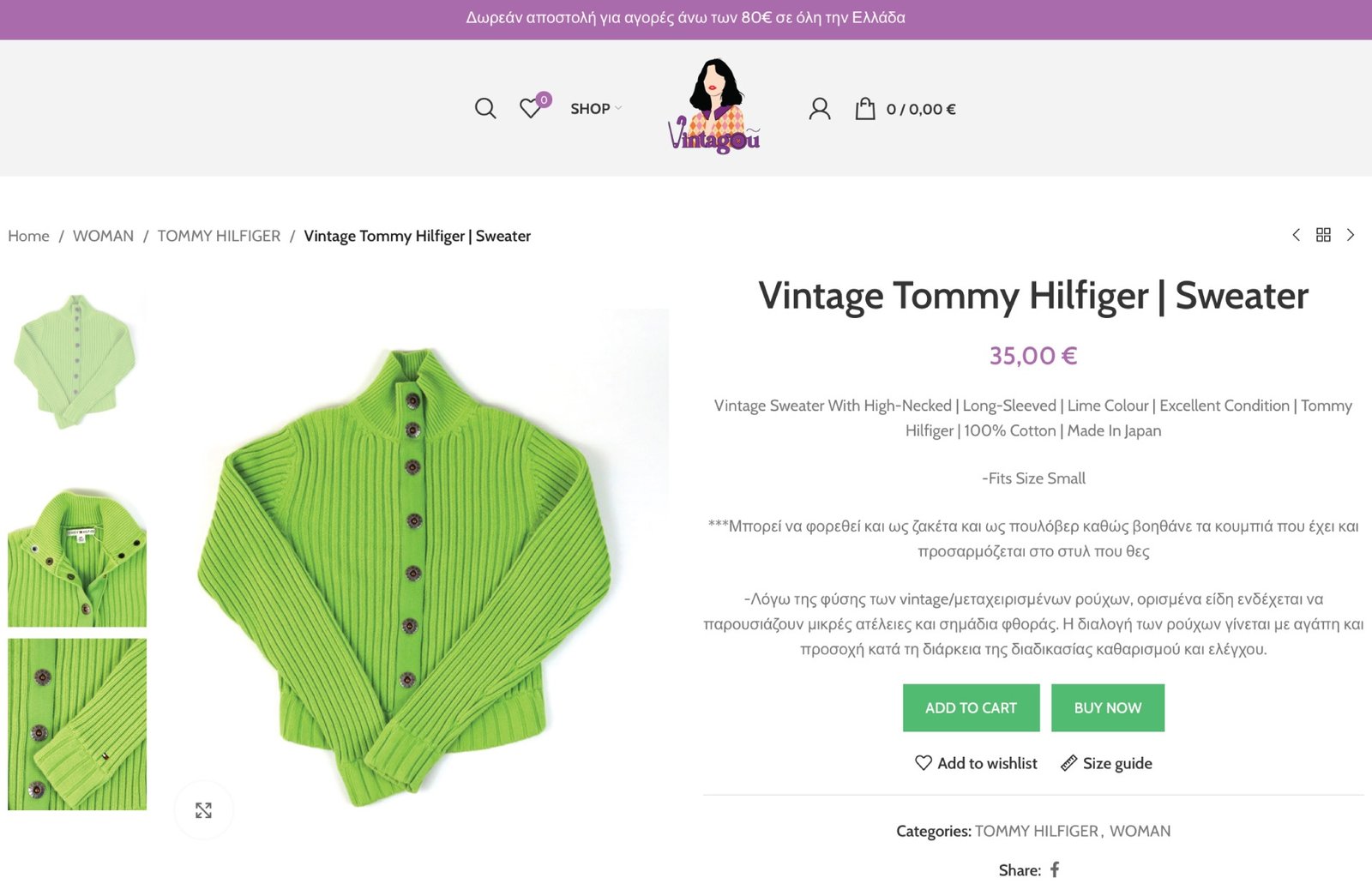The image size is (1372, 884).
Task: Click the BUY NOW button
Action: pyautogui.click(x=1108, y=707)
